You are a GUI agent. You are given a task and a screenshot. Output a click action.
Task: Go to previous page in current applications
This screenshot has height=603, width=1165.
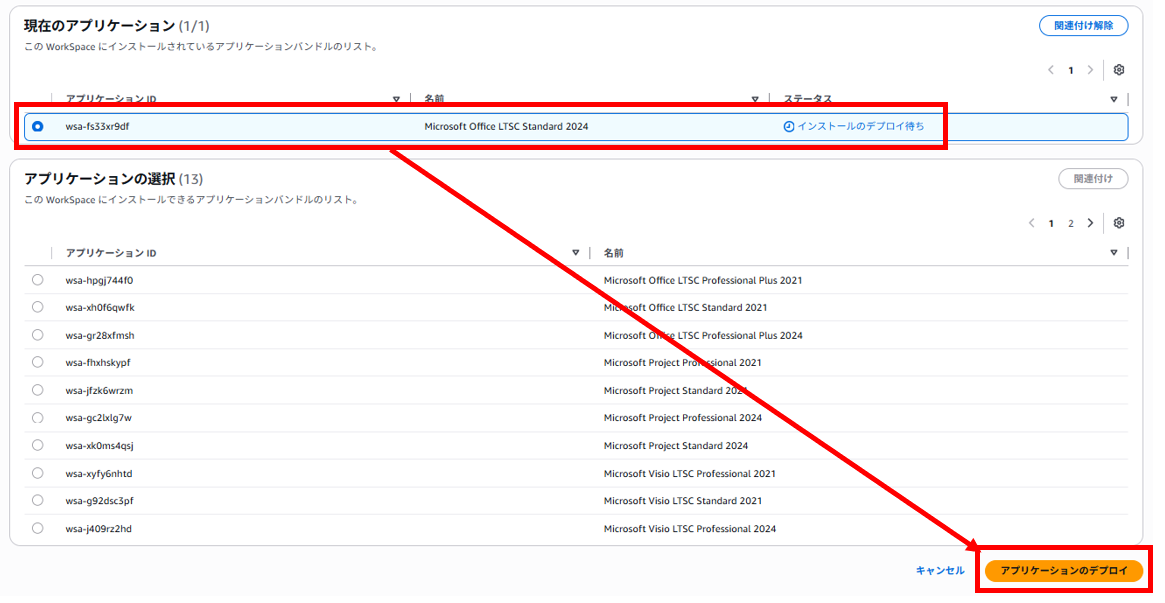pos(1051,70)
